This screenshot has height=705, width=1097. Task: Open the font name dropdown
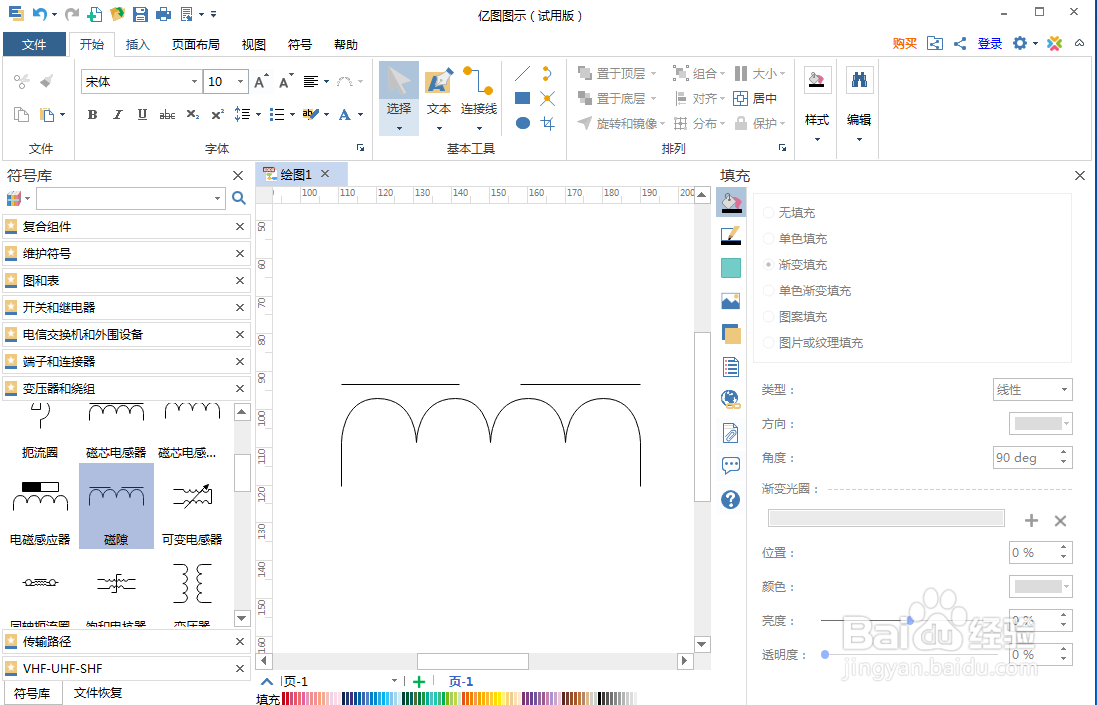pos(194,82)
